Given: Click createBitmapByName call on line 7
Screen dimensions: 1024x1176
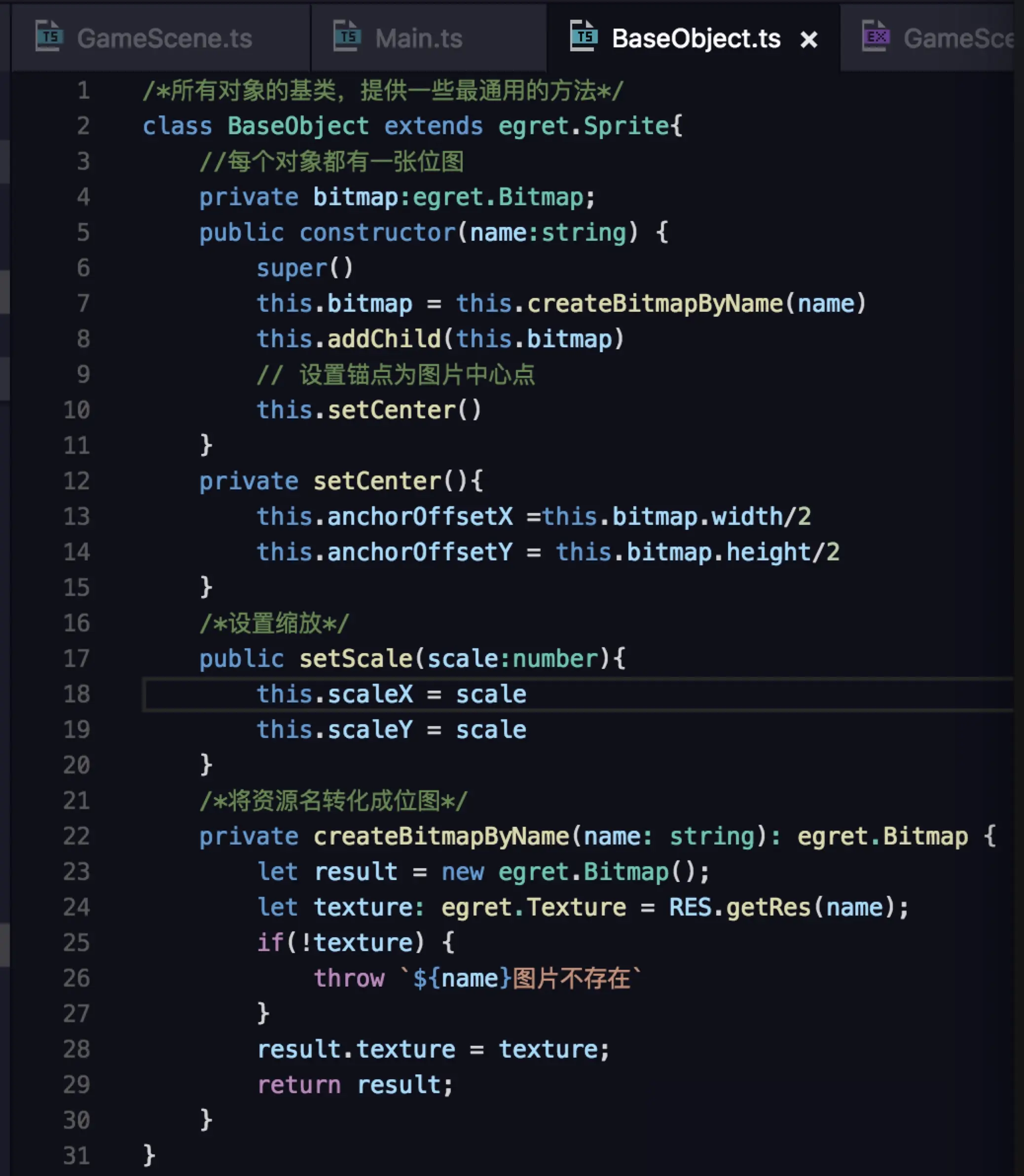Looking at the screenshot, I should (x=654, y=303).
